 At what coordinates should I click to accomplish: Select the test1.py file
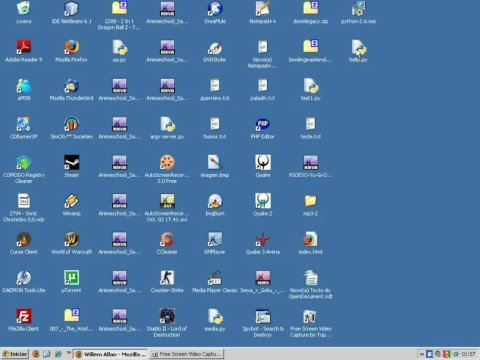pos(310,89)
